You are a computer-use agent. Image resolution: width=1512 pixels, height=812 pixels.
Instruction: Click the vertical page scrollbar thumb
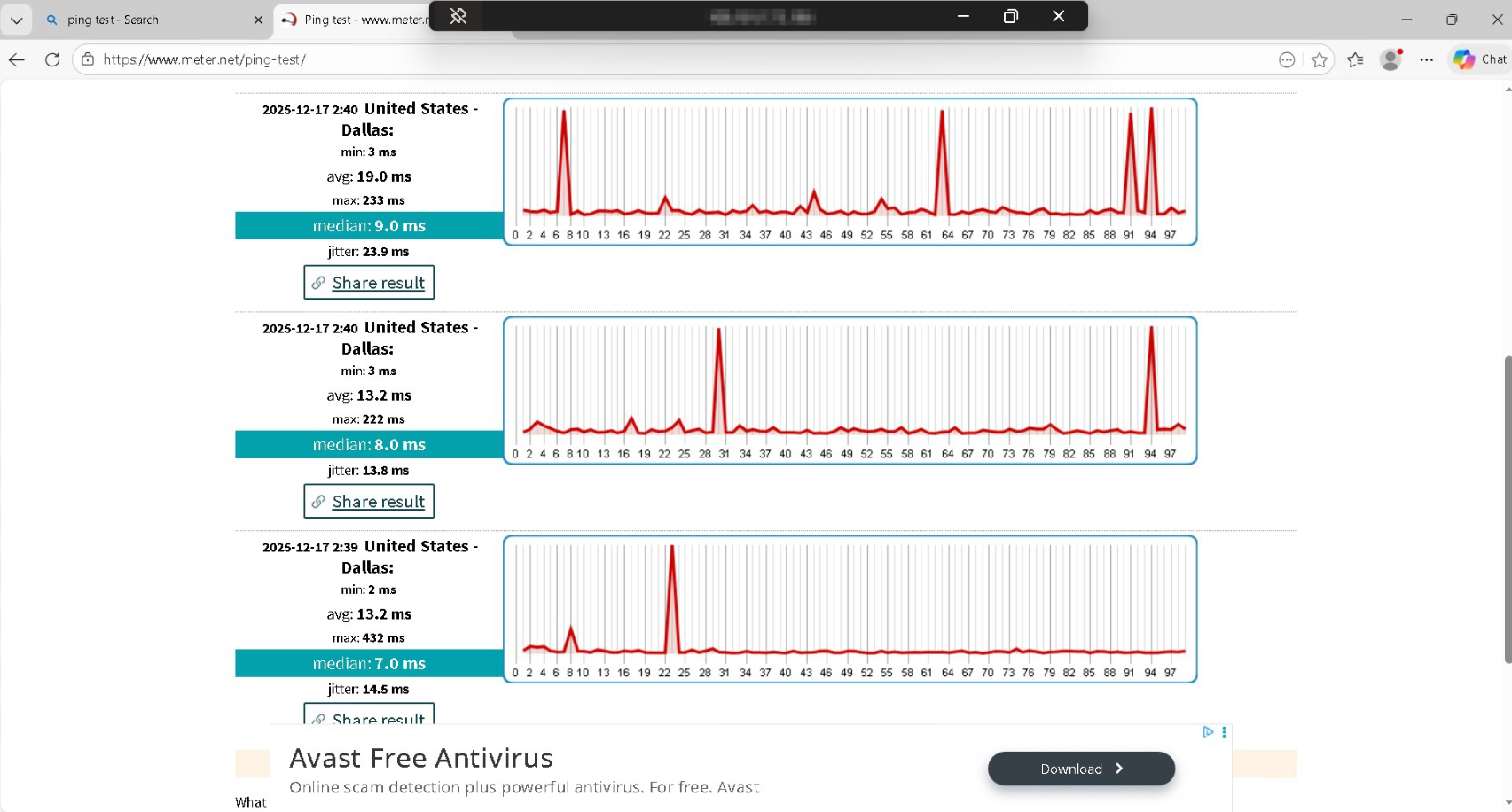pos(1507,510)
